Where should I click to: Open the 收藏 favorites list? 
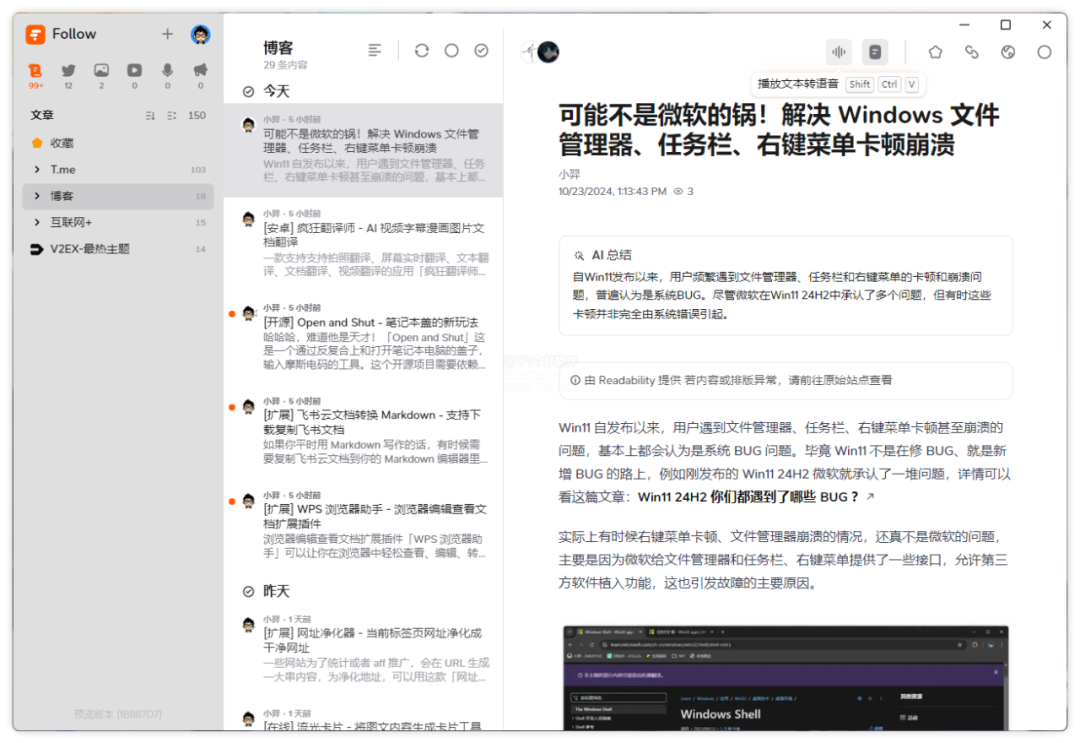(x=62, y=143)
